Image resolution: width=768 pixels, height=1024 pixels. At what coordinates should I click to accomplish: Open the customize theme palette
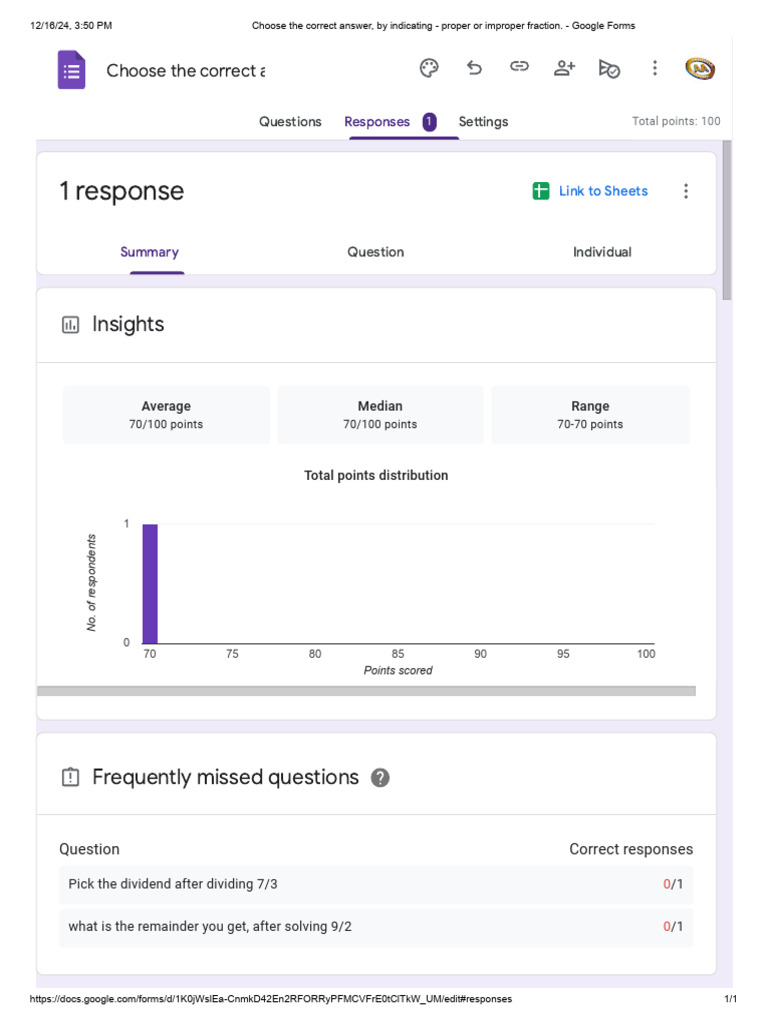pos(429,68)
